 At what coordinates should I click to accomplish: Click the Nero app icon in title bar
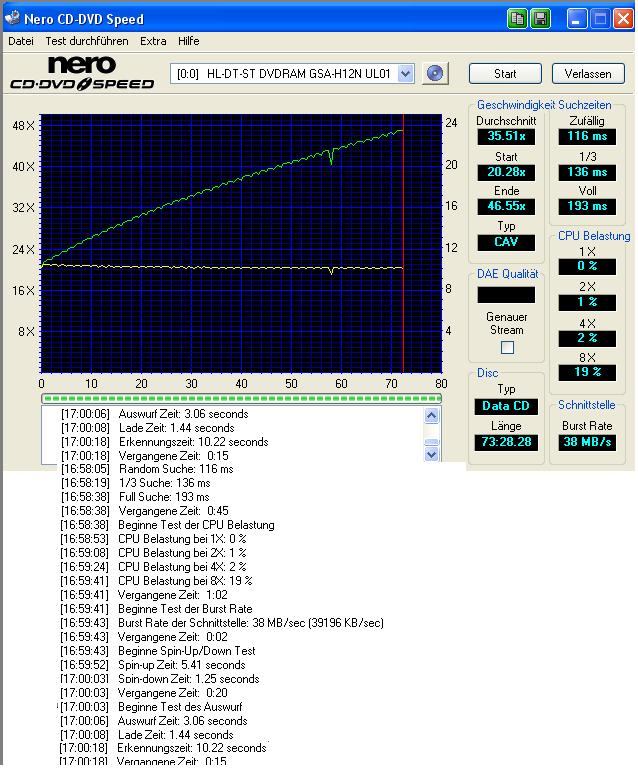[x=12, y=18]
